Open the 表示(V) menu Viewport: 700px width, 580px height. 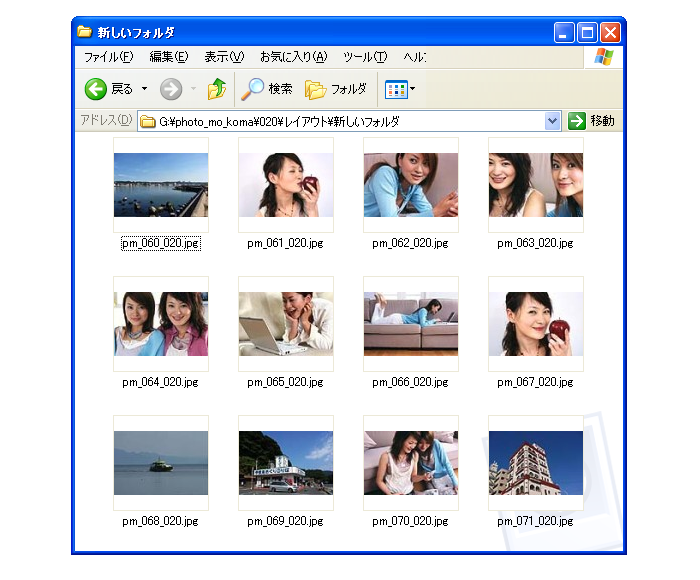pos(224,57)
